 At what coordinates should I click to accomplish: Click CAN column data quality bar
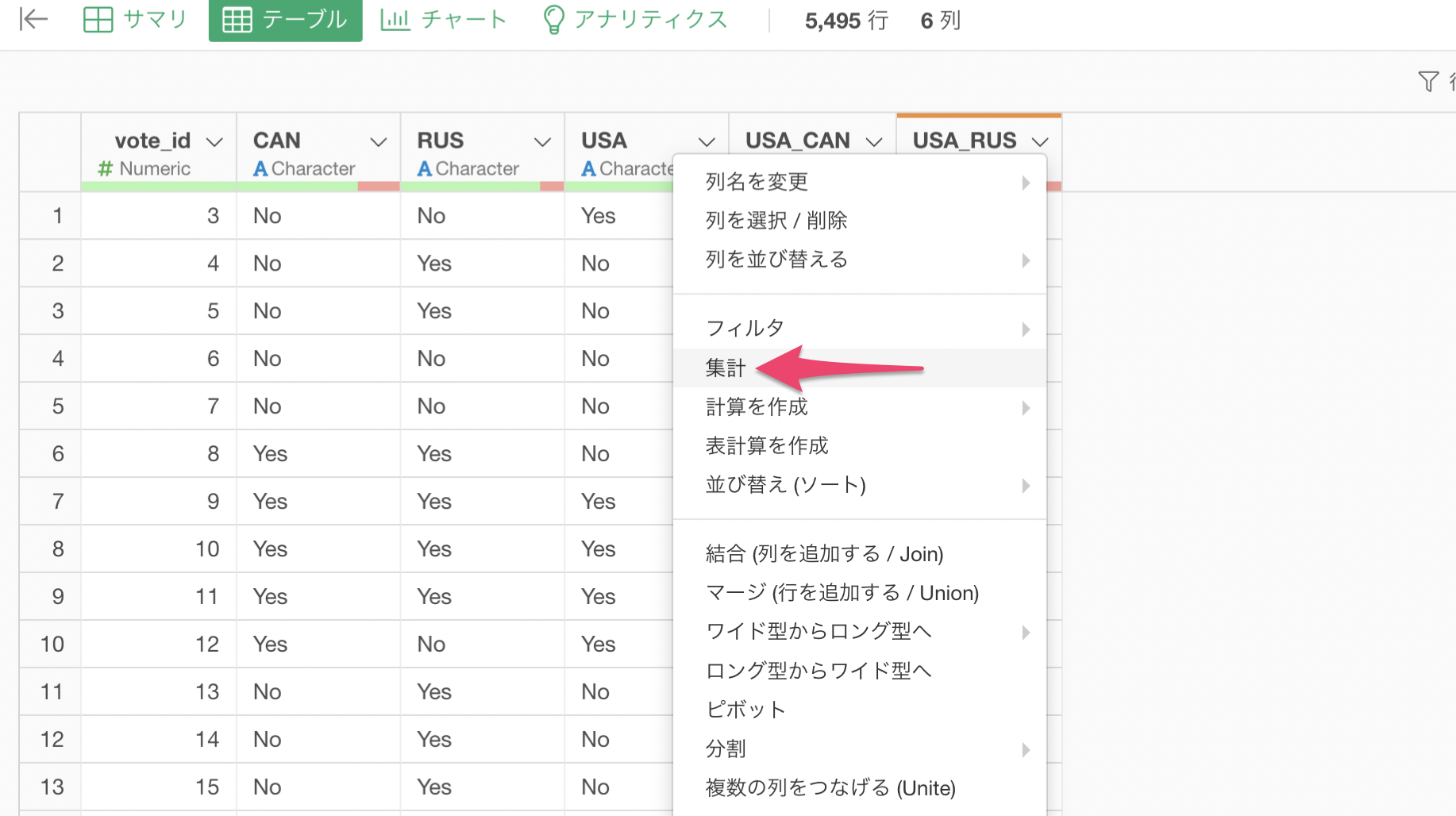tap(318, 187)
